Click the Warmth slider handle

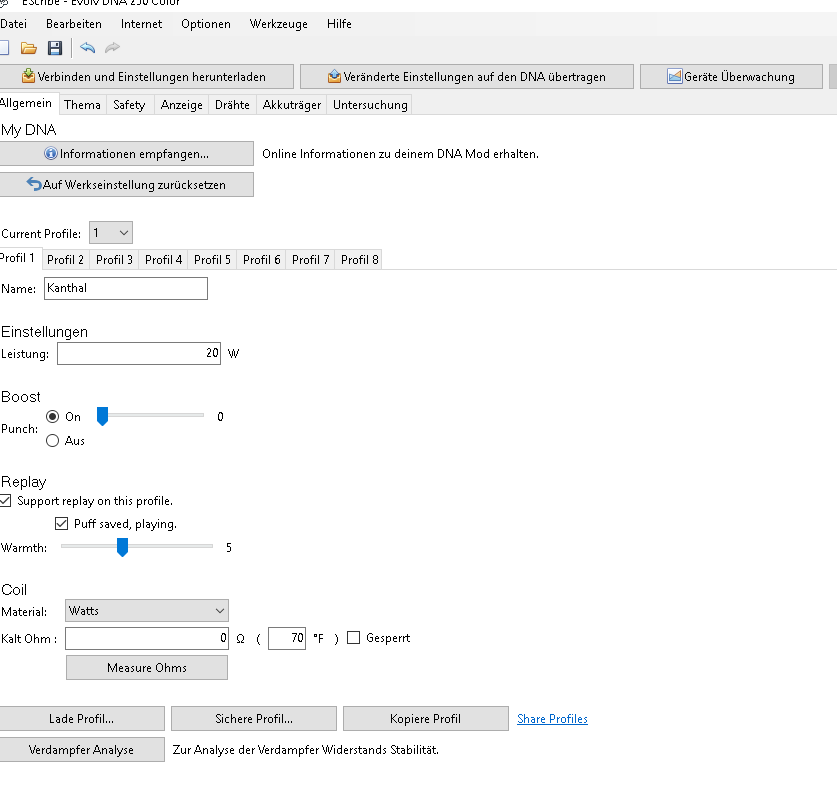tap(122, 547)
